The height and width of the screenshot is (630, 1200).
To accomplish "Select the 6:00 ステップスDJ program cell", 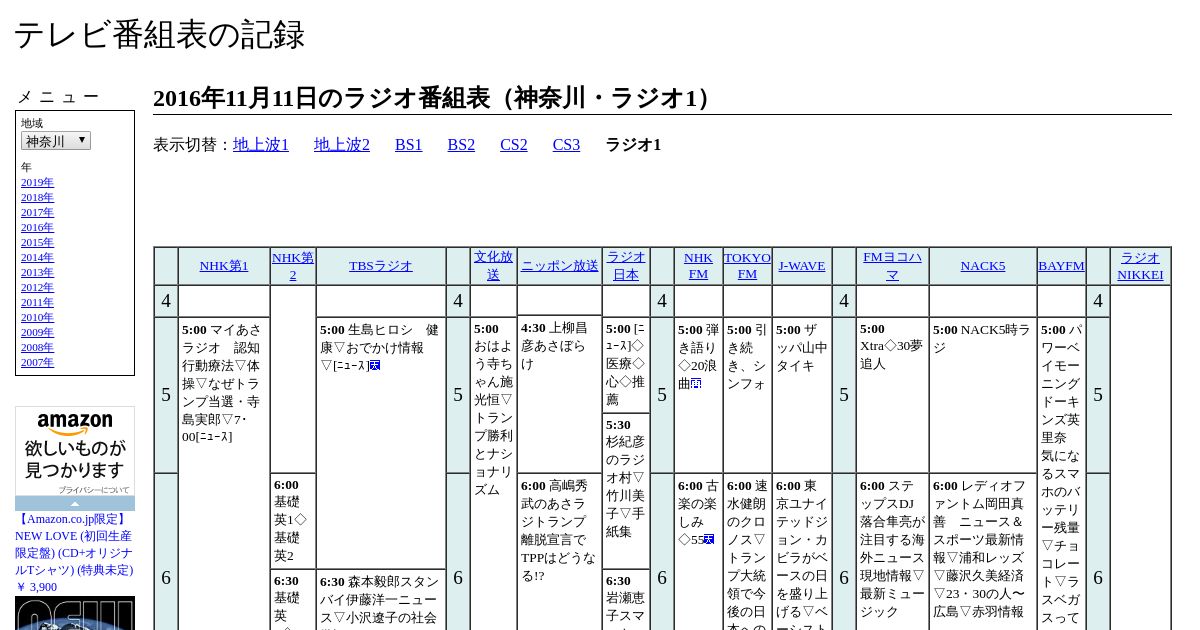I will pyautogui.click(x=893, y=552).
